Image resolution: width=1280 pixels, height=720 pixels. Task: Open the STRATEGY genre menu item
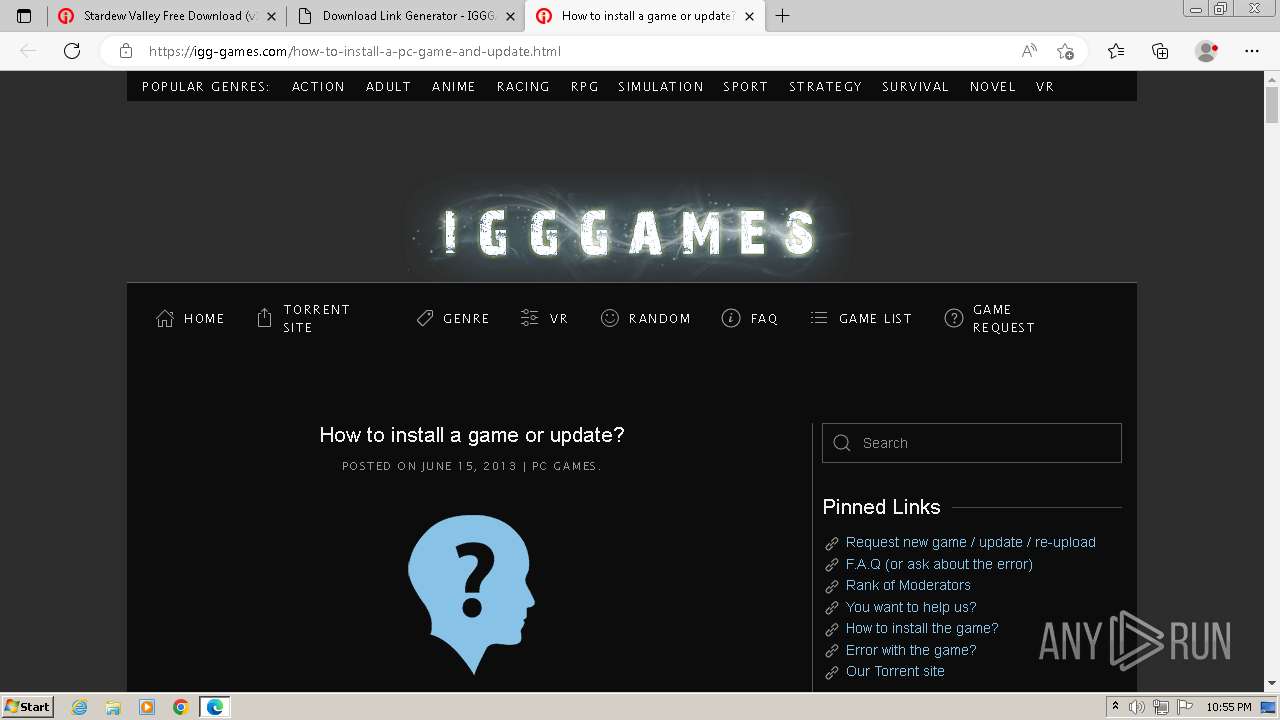pyautogui.click(x=825, y=87)
